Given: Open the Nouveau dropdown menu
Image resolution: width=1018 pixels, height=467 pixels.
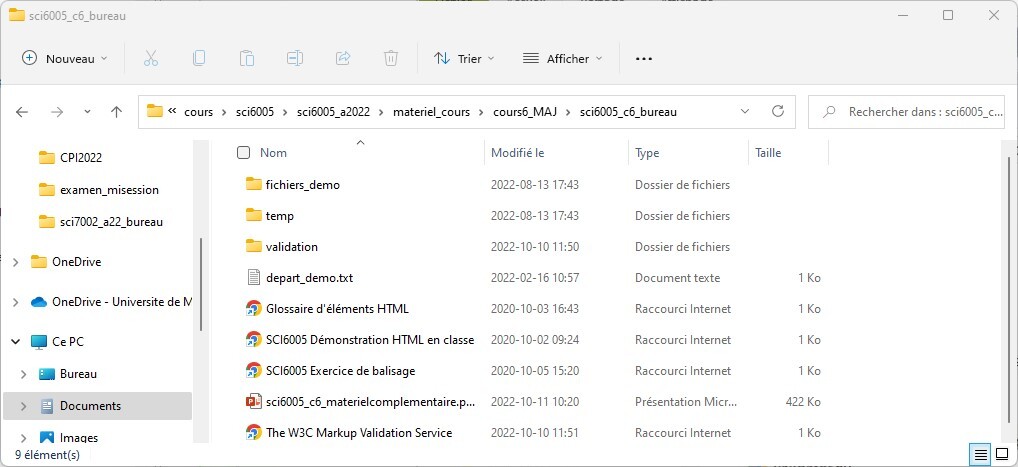Looking at the screenshot, I should [x=65, y=59].
